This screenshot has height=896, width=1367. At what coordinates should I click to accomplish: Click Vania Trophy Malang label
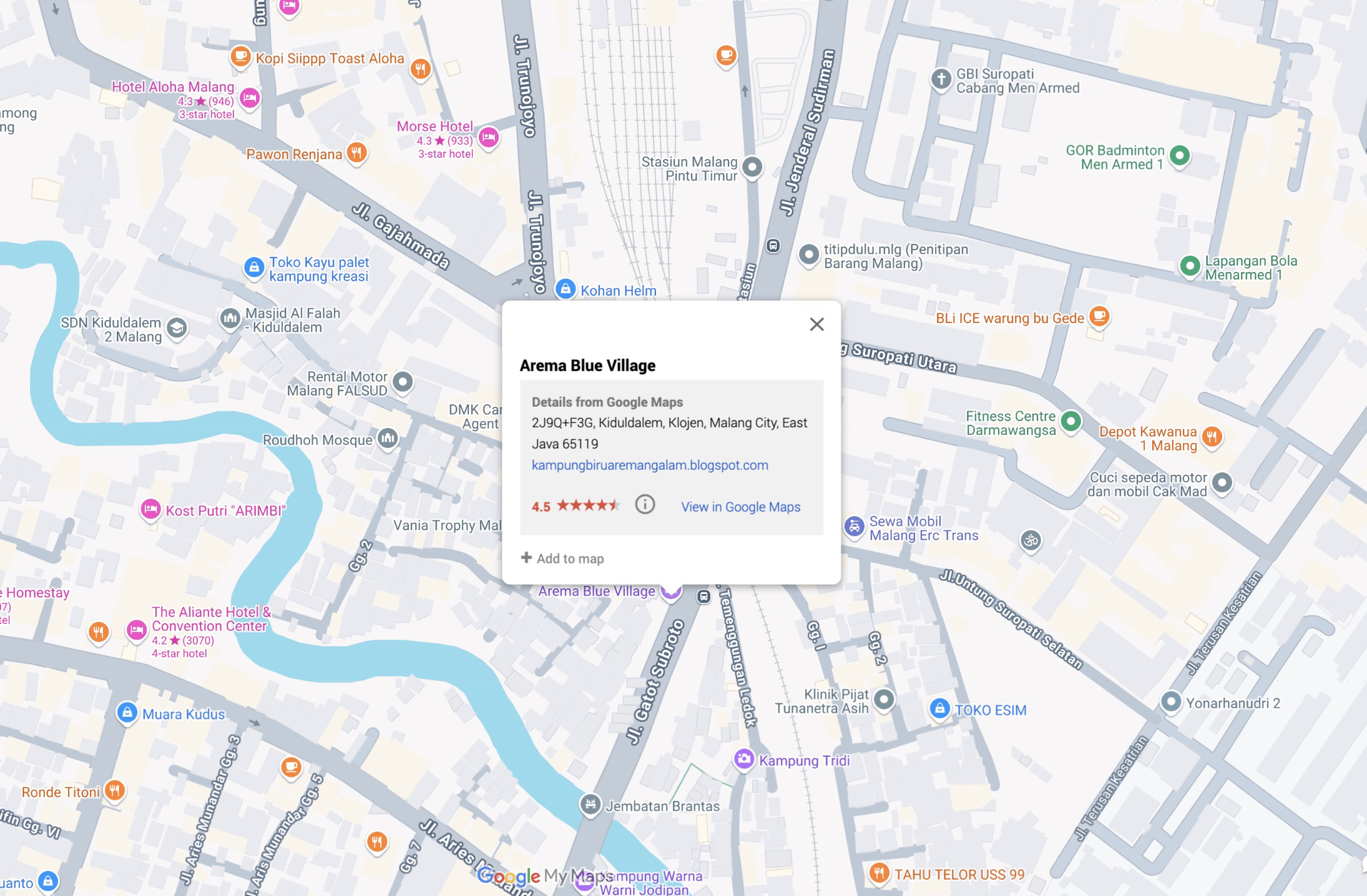pos(447,525)
